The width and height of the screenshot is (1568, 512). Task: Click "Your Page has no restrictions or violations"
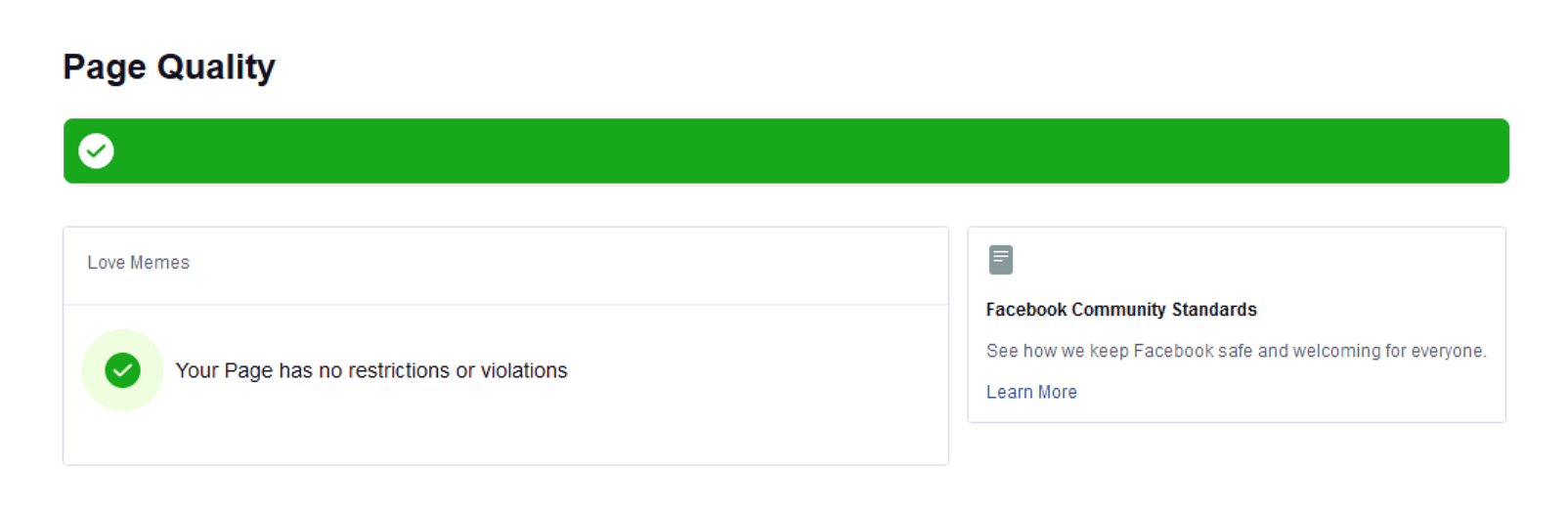click(x=371, y=370)
